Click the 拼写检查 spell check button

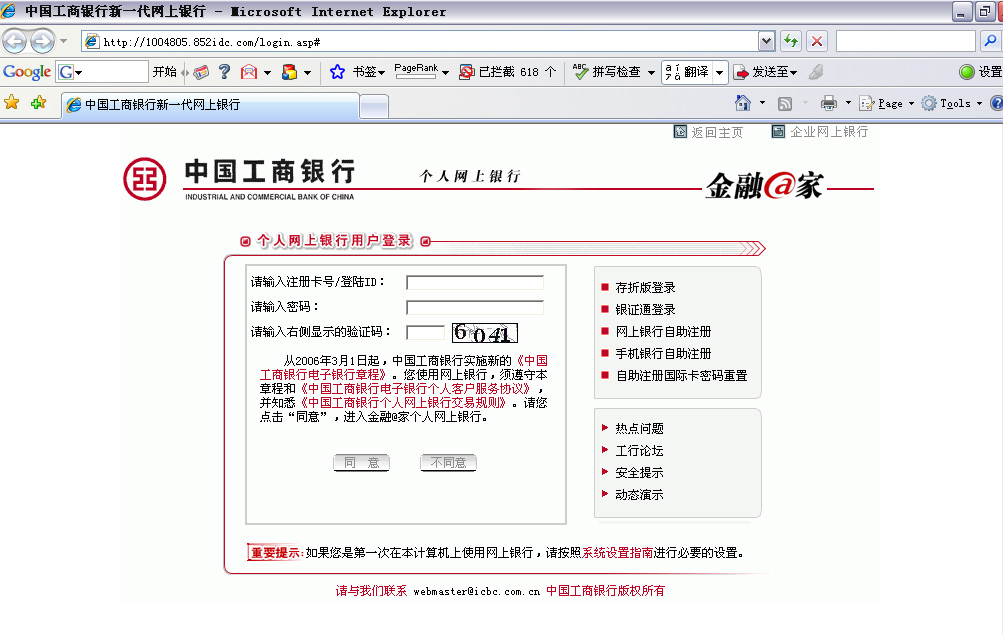point(607,72)
